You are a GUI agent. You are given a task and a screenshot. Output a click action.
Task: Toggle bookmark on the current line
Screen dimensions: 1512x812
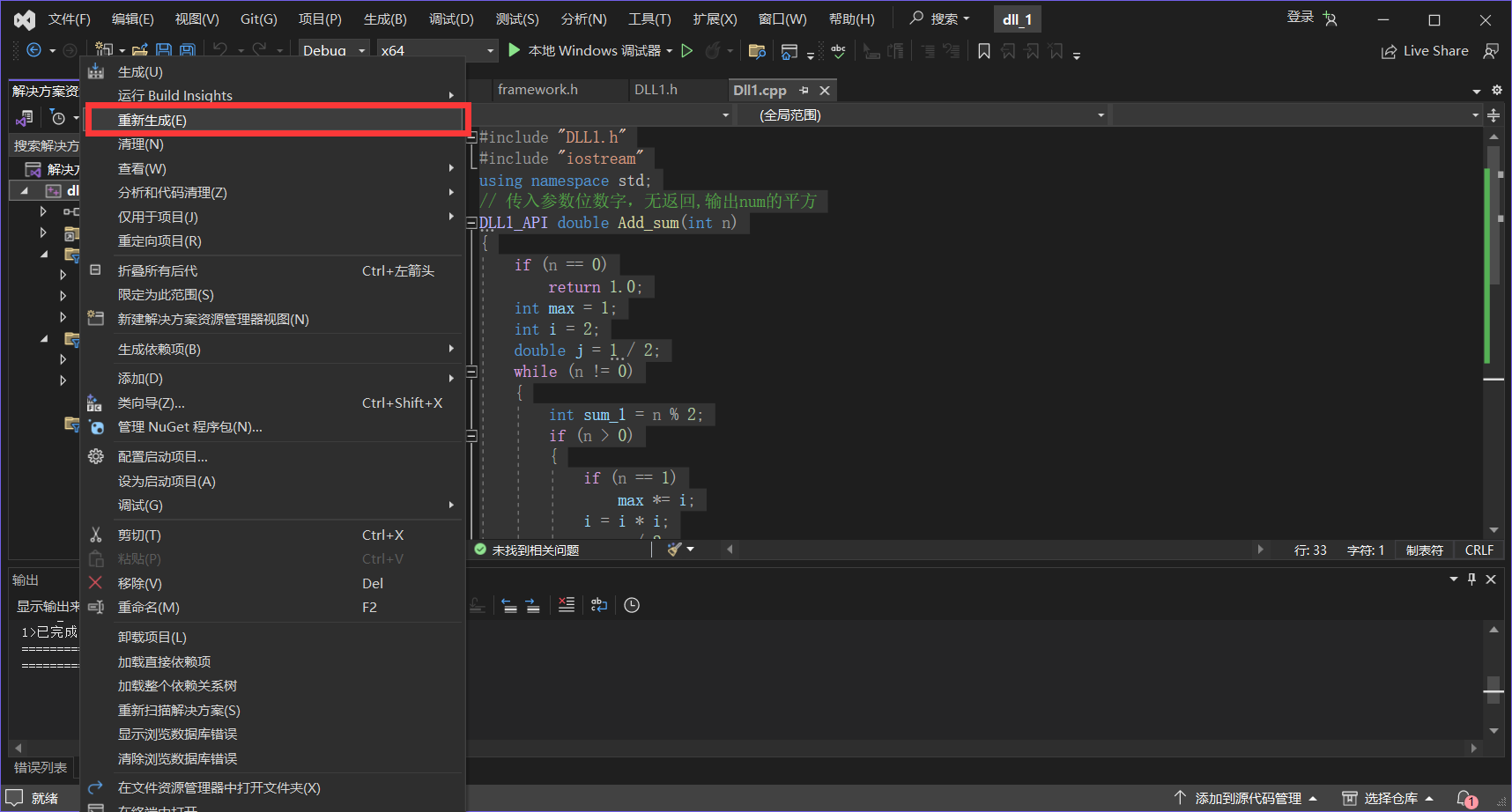click(984, 51)
